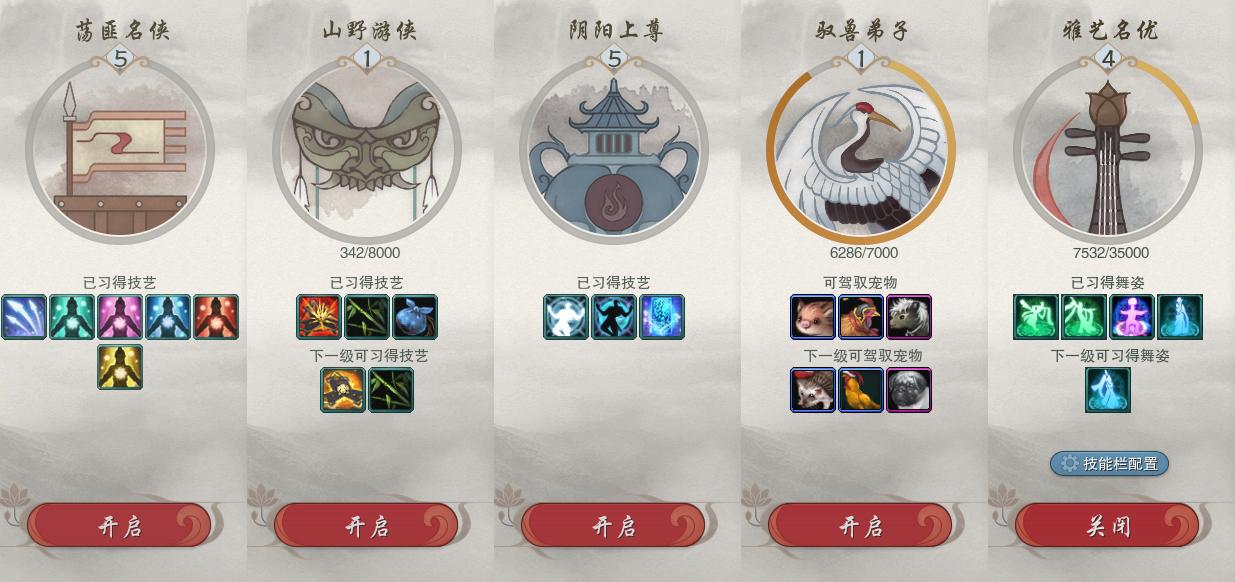Click the level 4 badge above 雅艺名优 emblem
The height and width of the screenshot is (582, 1235).
point(1108,59)
